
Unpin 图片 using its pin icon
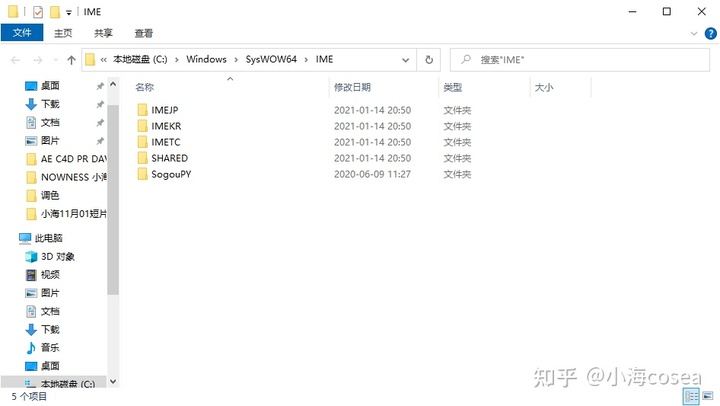(x=100, y=141)
